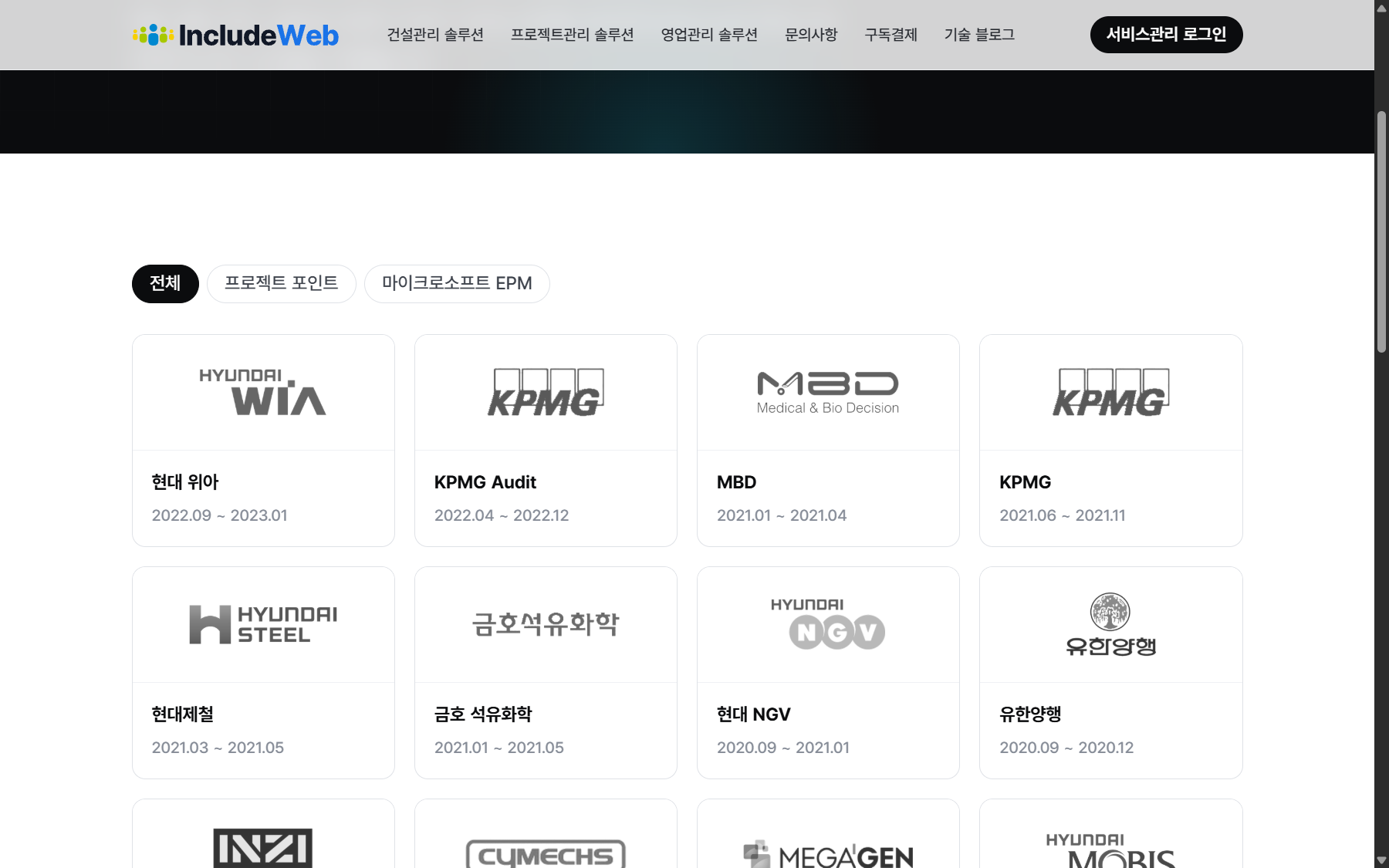Open 현대 NGV project title
Image resolution: width=1389 pixels, height=868 pixels.
coord(754,714)
